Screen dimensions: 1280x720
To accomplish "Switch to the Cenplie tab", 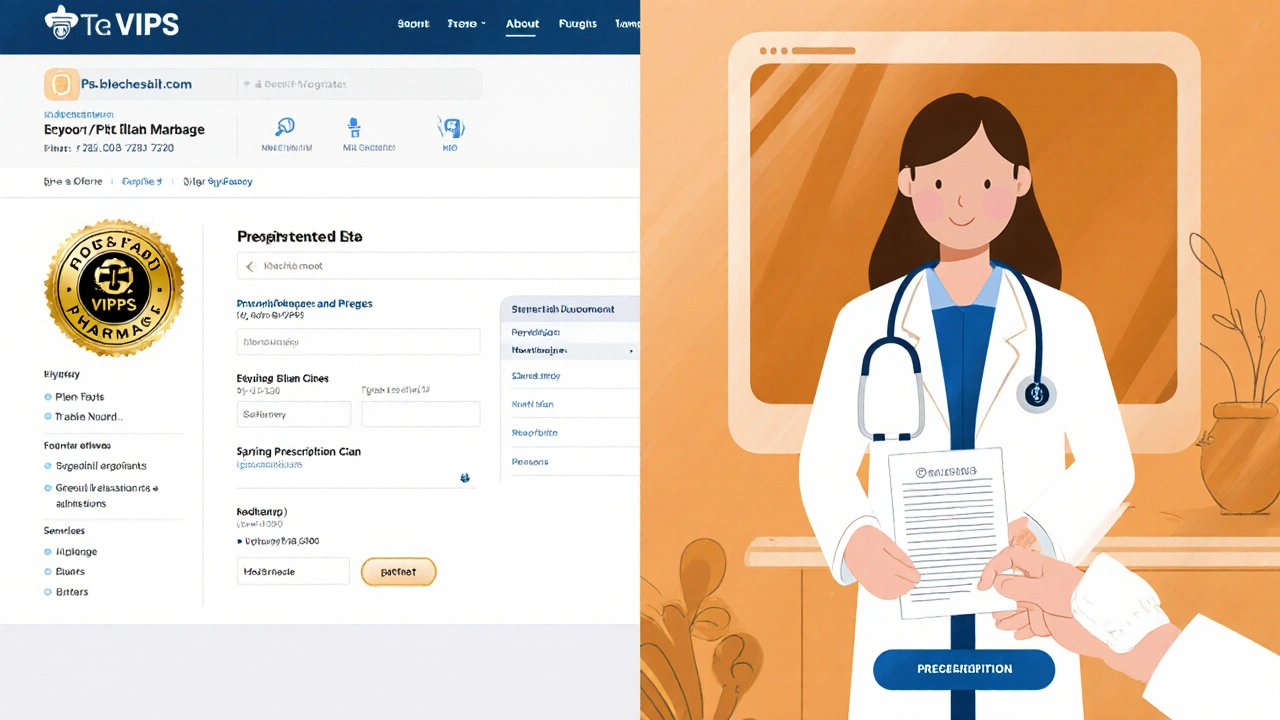I will click(x=141, y=182).
